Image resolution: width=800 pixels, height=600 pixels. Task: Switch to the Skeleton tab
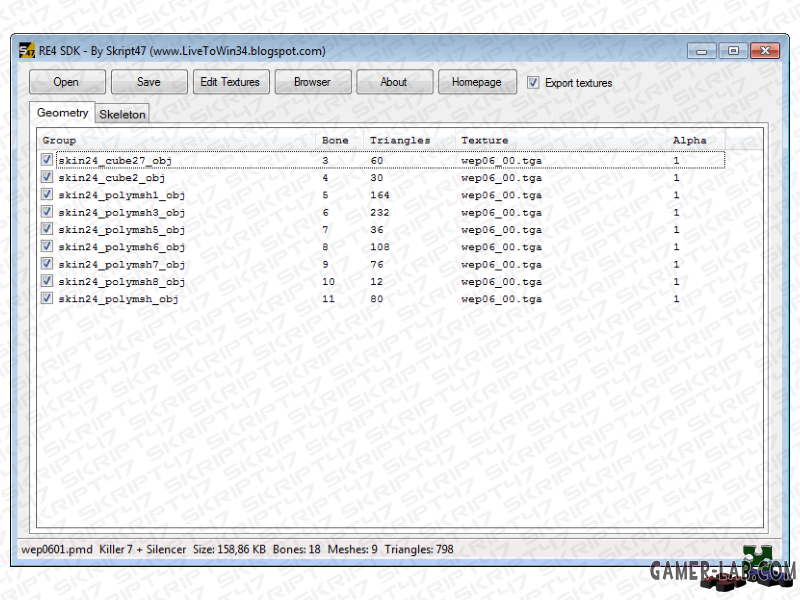point(122,114)
